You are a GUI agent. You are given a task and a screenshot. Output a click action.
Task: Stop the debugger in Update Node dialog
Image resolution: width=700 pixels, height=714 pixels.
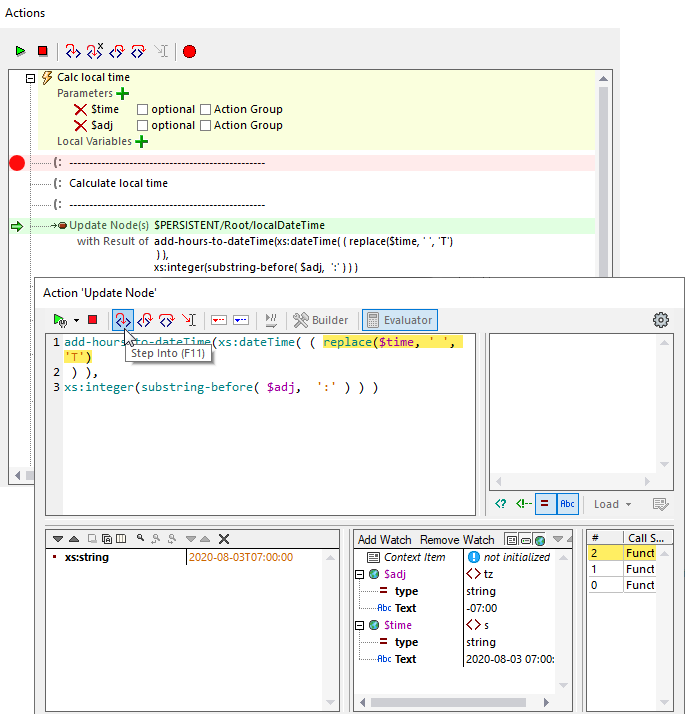(92, 320)
